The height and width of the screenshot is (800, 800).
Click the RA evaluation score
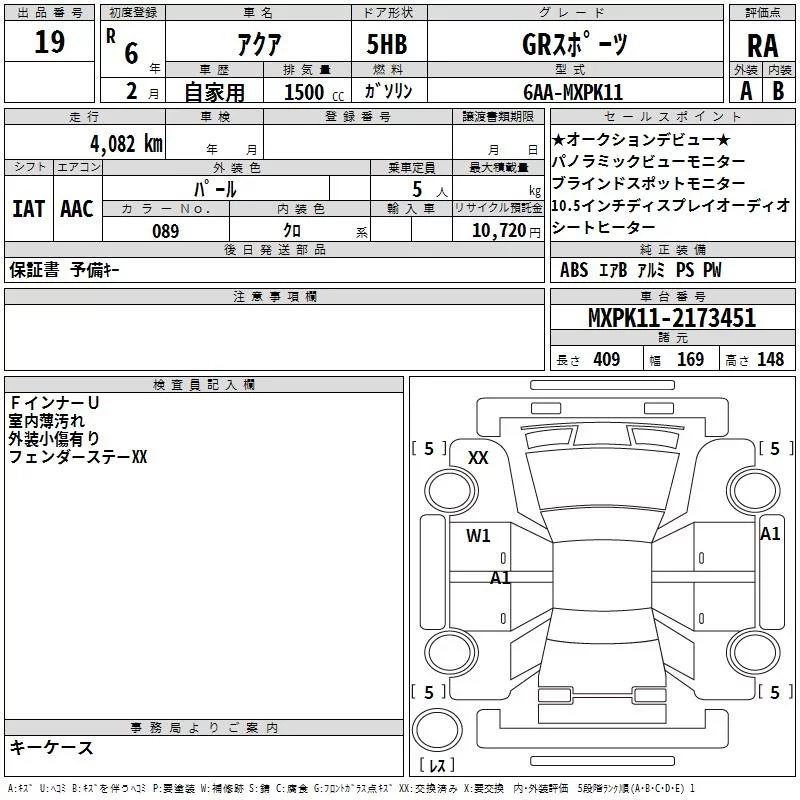[x=763, y=46]
